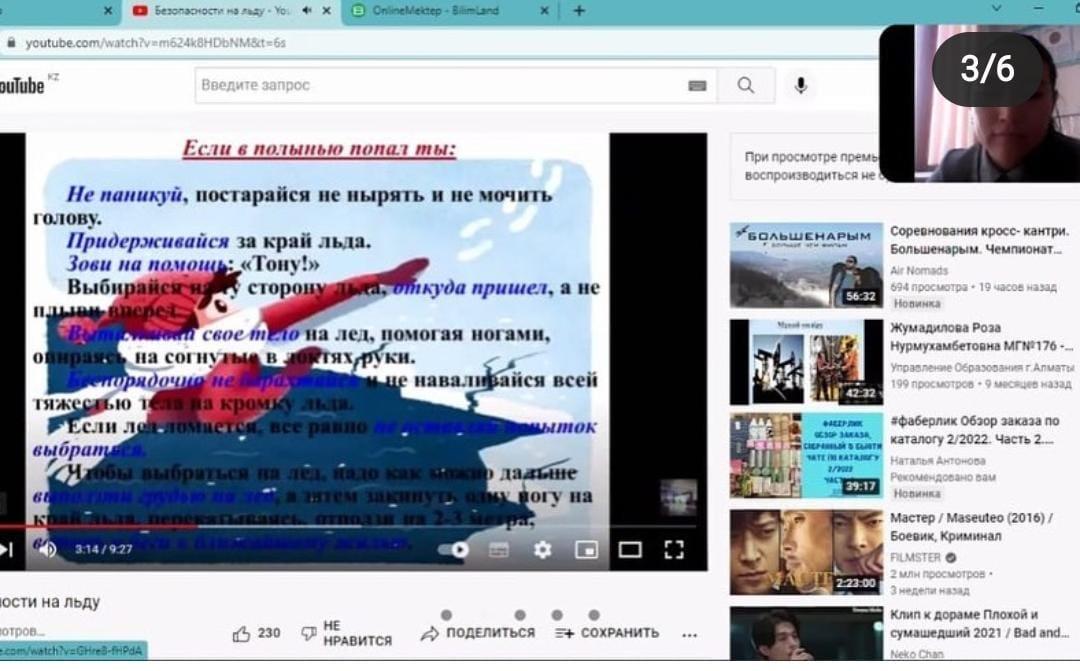Expand the three-dot more actions menu
This screenshot has width=1080, height=671.
point(689,633)
